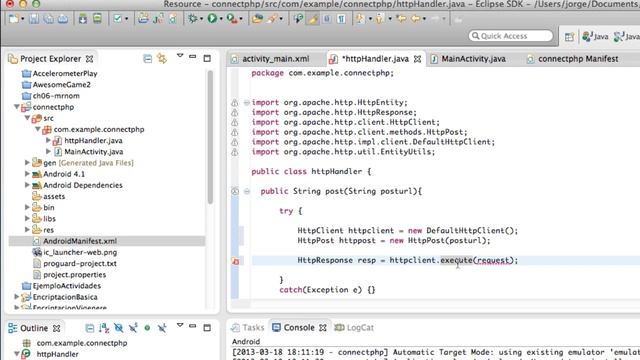The width and height of the screenshot is (640, 360).
Task: Switch to the LogCat tab
Action: (354, 327)
